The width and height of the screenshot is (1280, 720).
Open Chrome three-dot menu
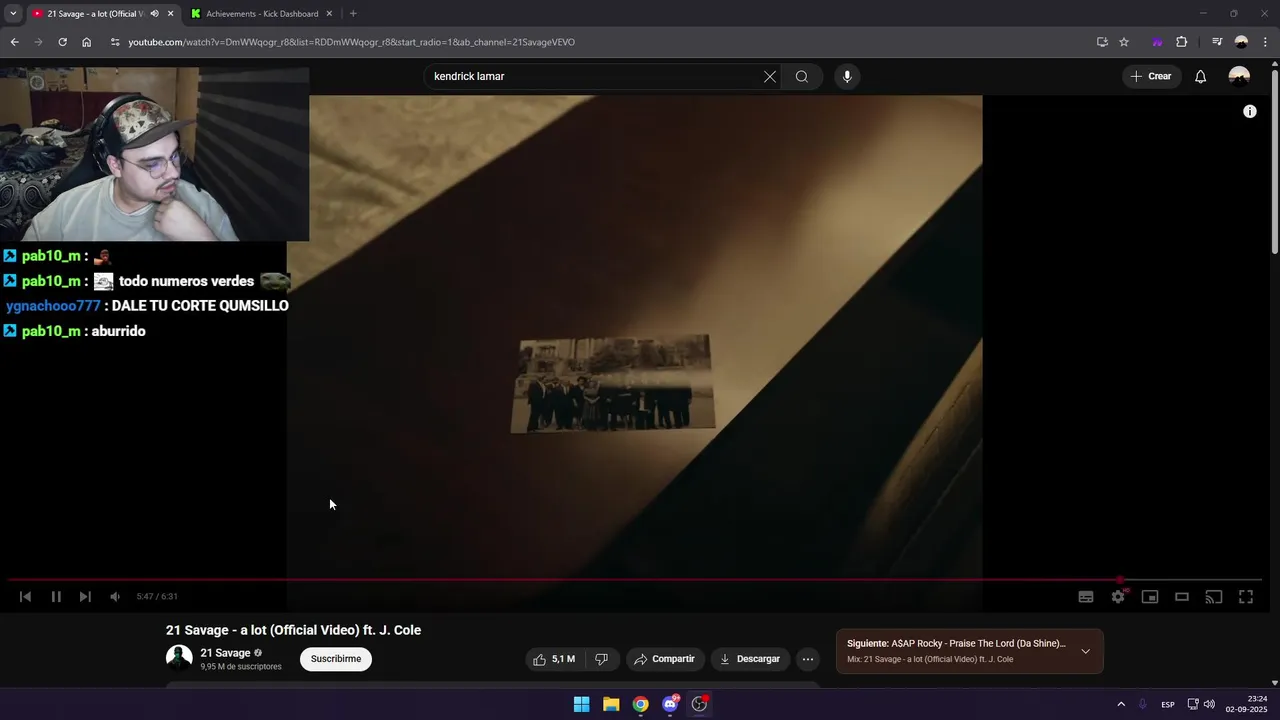(x=1266, y=42)
